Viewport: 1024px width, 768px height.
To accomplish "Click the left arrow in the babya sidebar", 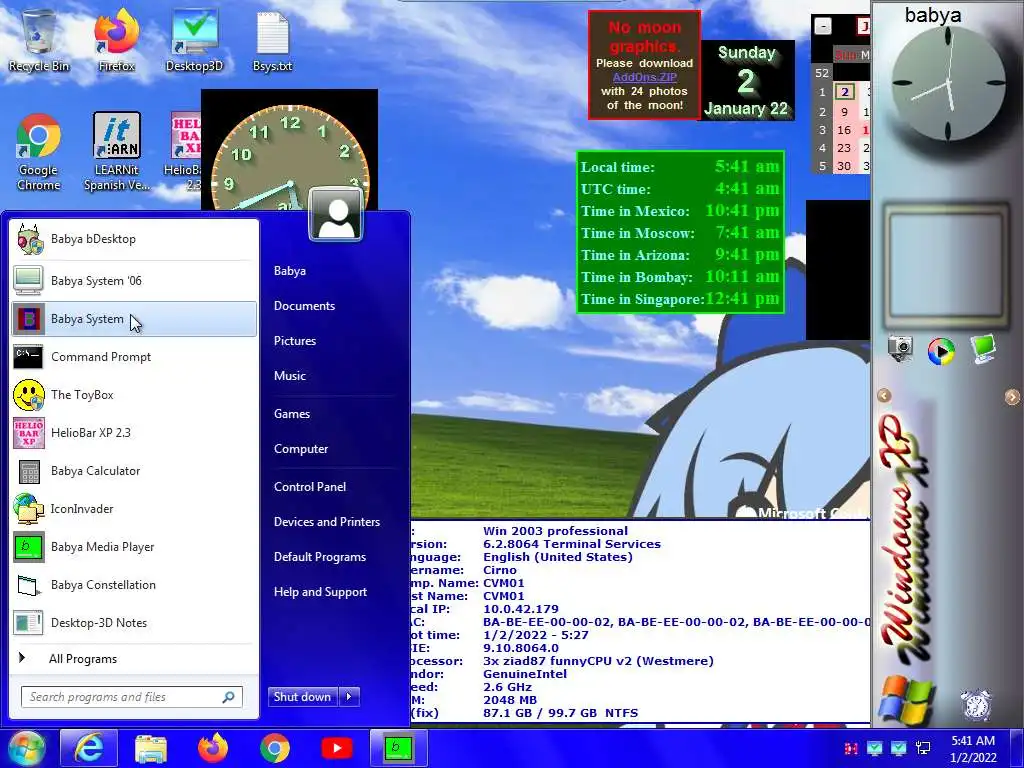I will [884, 396].
